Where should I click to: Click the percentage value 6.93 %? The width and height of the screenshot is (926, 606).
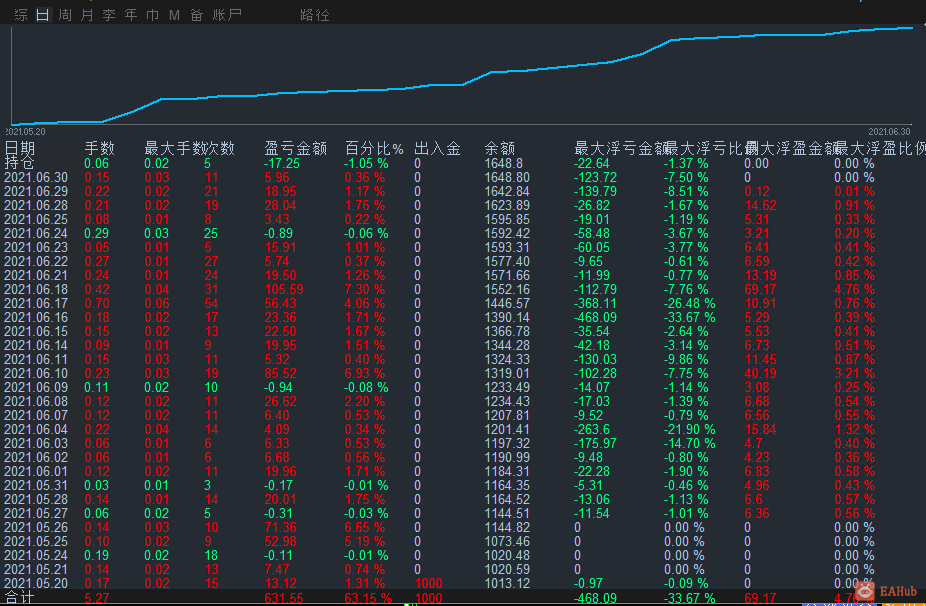pyautogui.click(x=365, y=373)
